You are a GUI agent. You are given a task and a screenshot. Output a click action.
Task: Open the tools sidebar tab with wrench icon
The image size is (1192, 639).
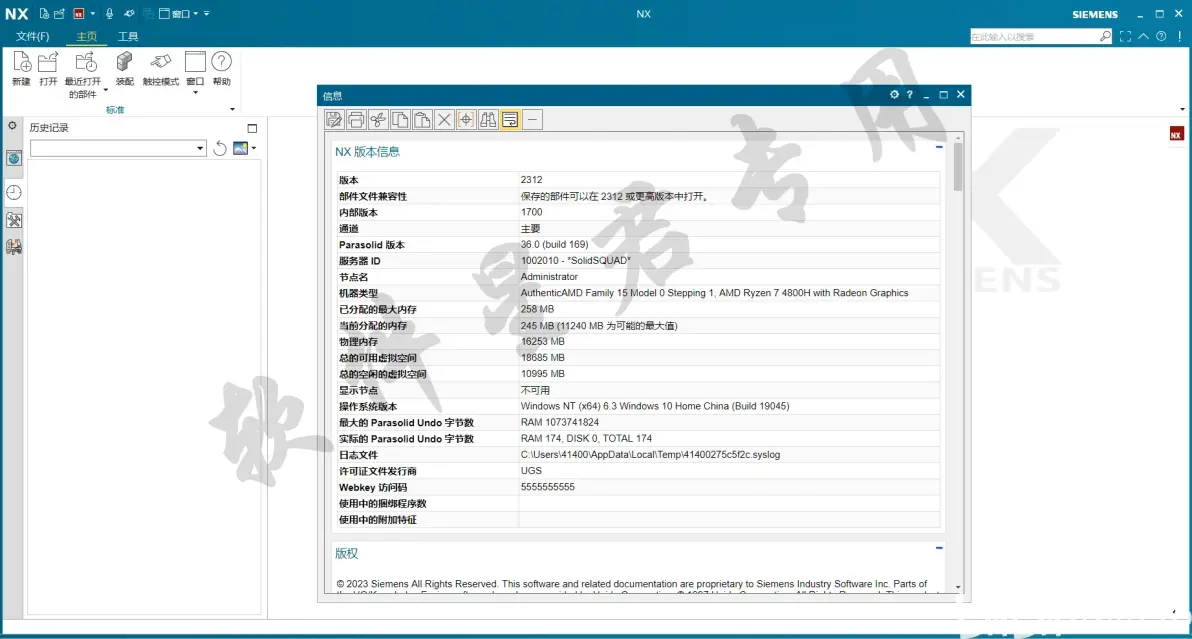coord(14,220)
